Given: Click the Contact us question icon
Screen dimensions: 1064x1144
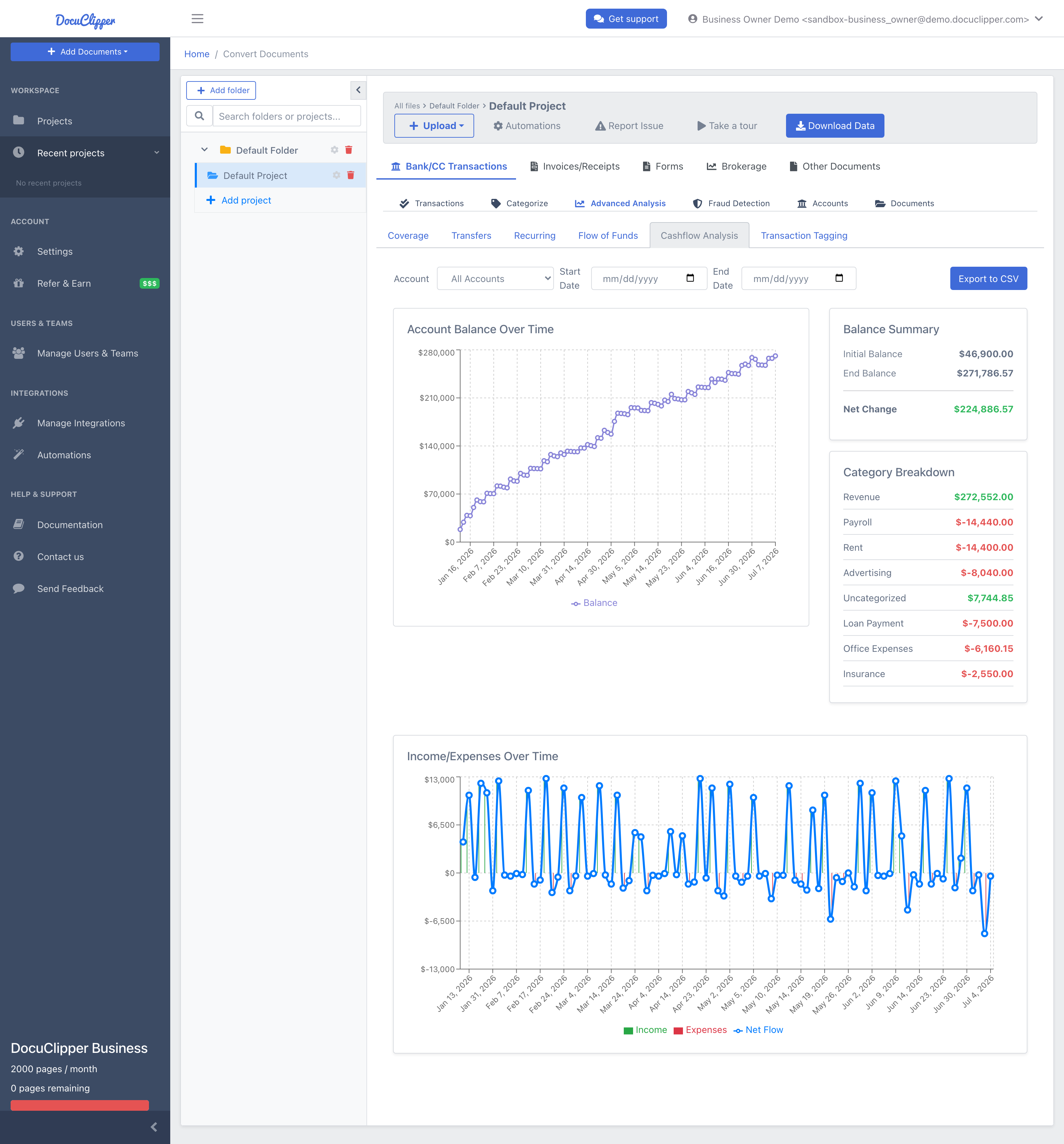Looking at the screenshot, I should click(18, 556).
